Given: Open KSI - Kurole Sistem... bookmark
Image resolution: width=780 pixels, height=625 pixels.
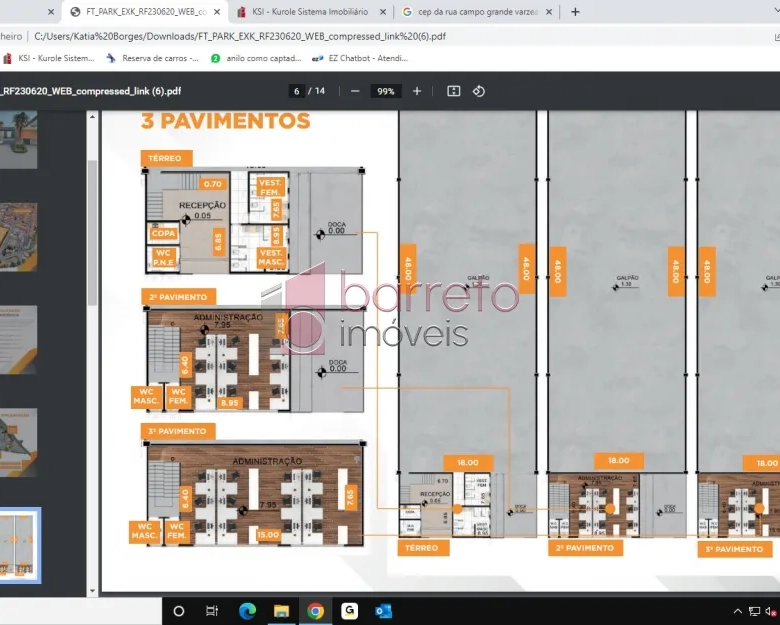Looking at the screenshot, I should point(49,58).
